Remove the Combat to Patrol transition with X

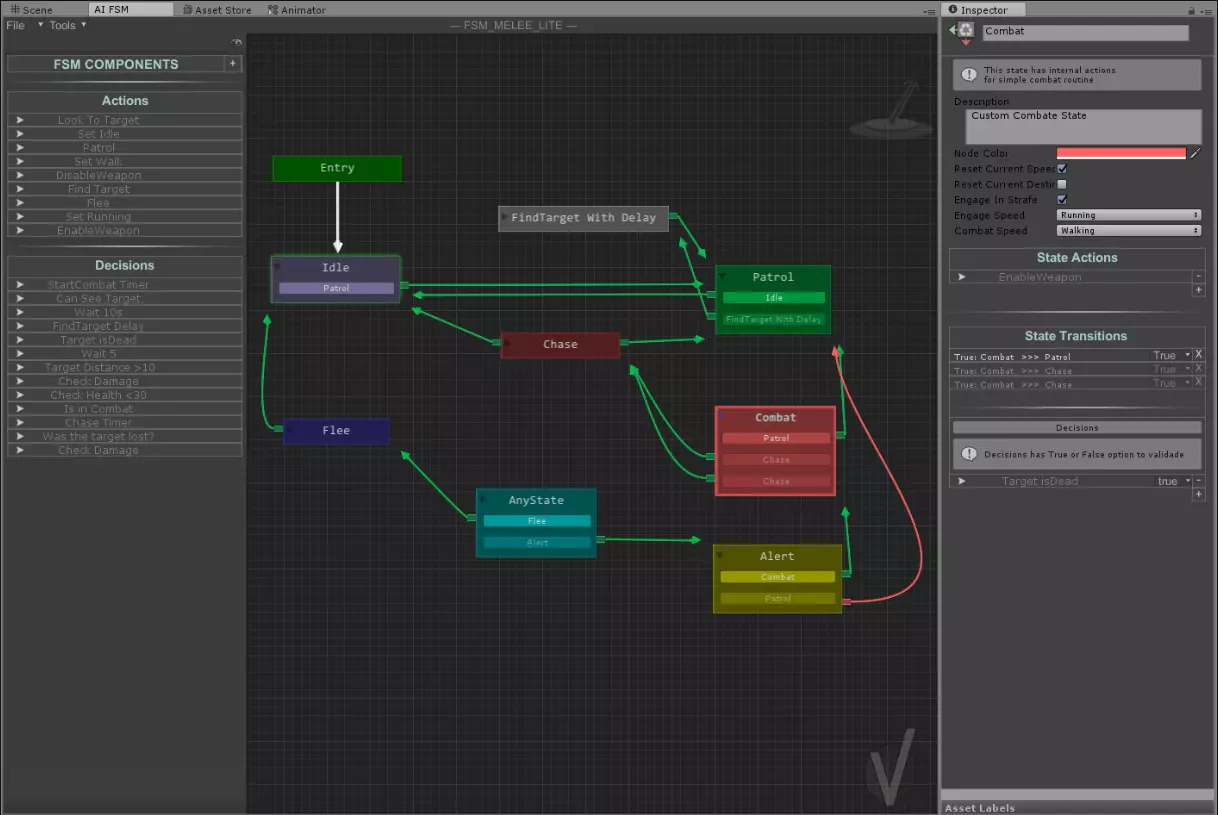pos(1198,355)
